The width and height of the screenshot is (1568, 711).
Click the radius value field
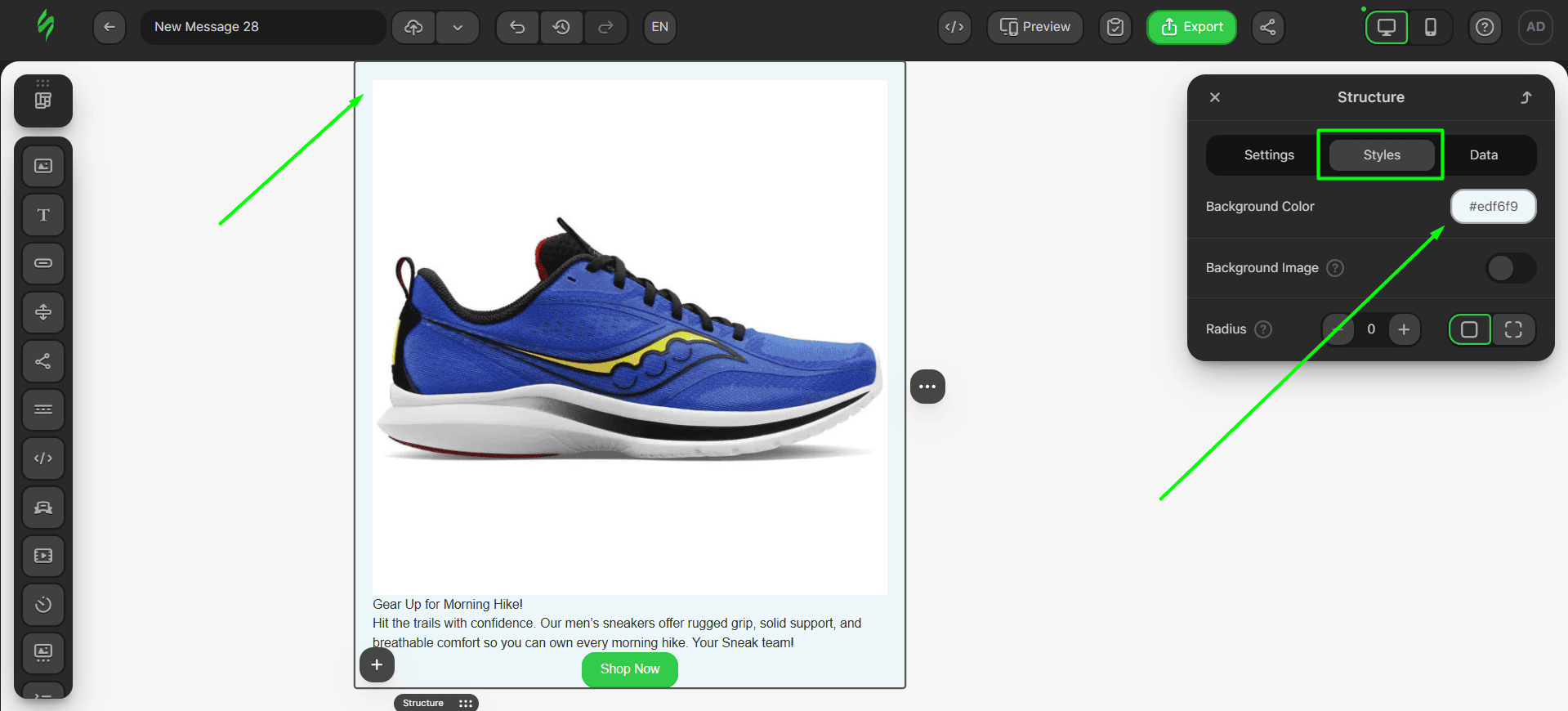click(x=1371, y=329)
